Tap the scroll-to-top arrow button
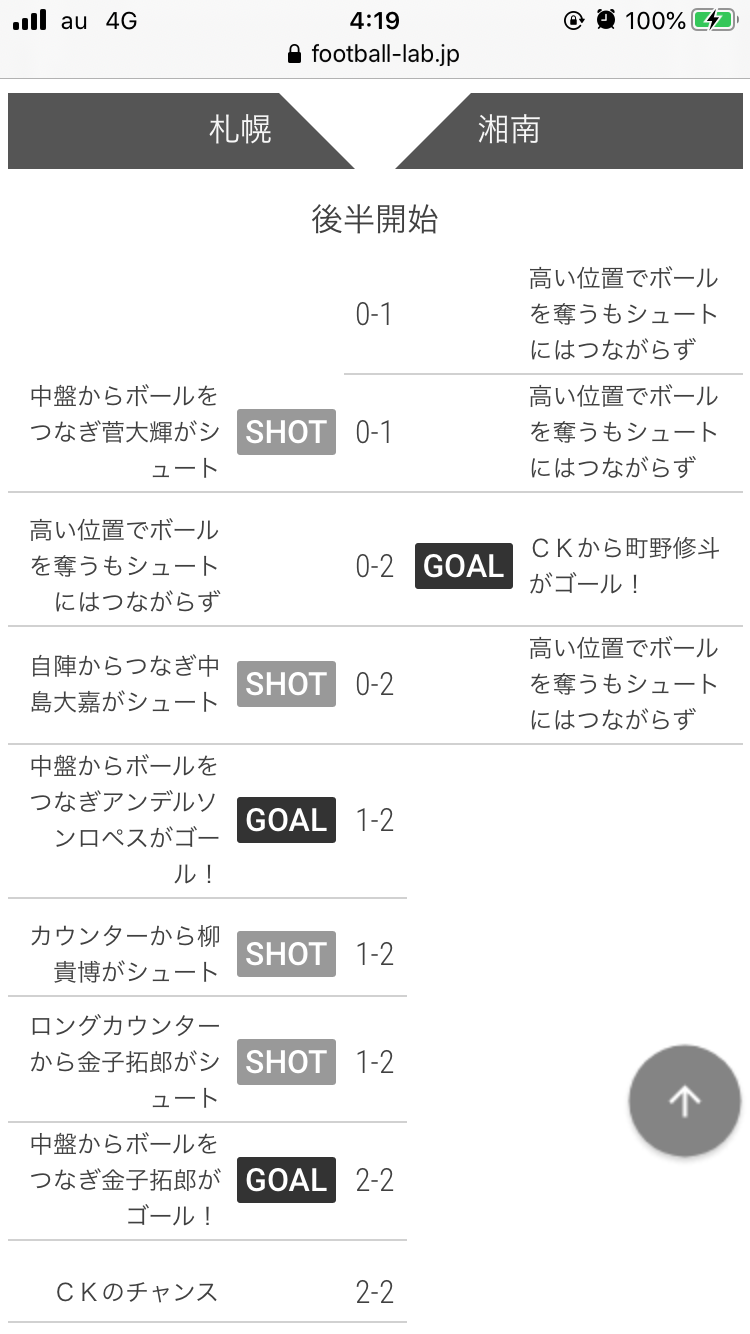The height and width of the screenshot is (1334, 750). pyautogui.click(x=685, y=1100)
